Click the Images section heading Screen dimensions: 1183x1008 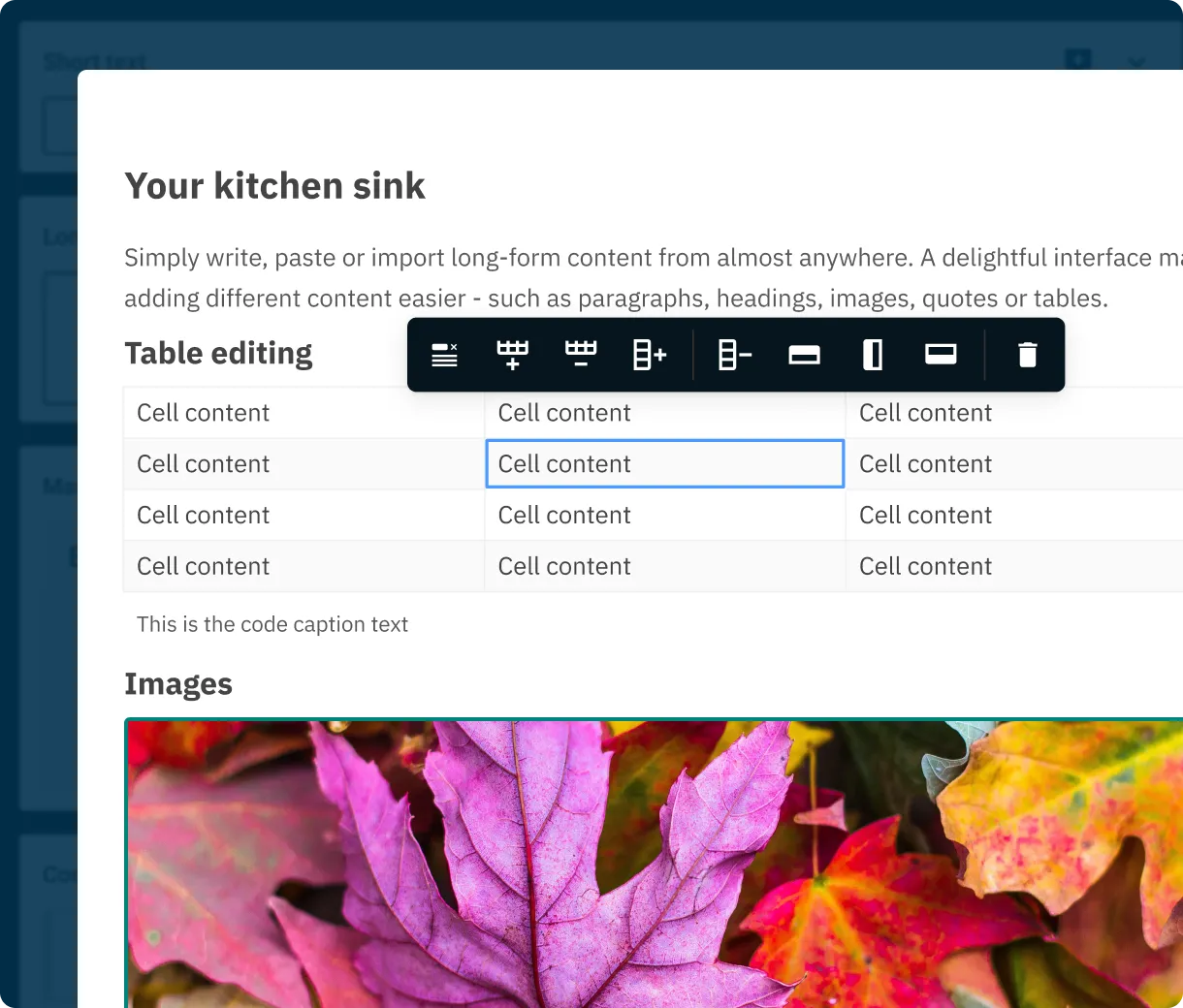click(178, 683)
